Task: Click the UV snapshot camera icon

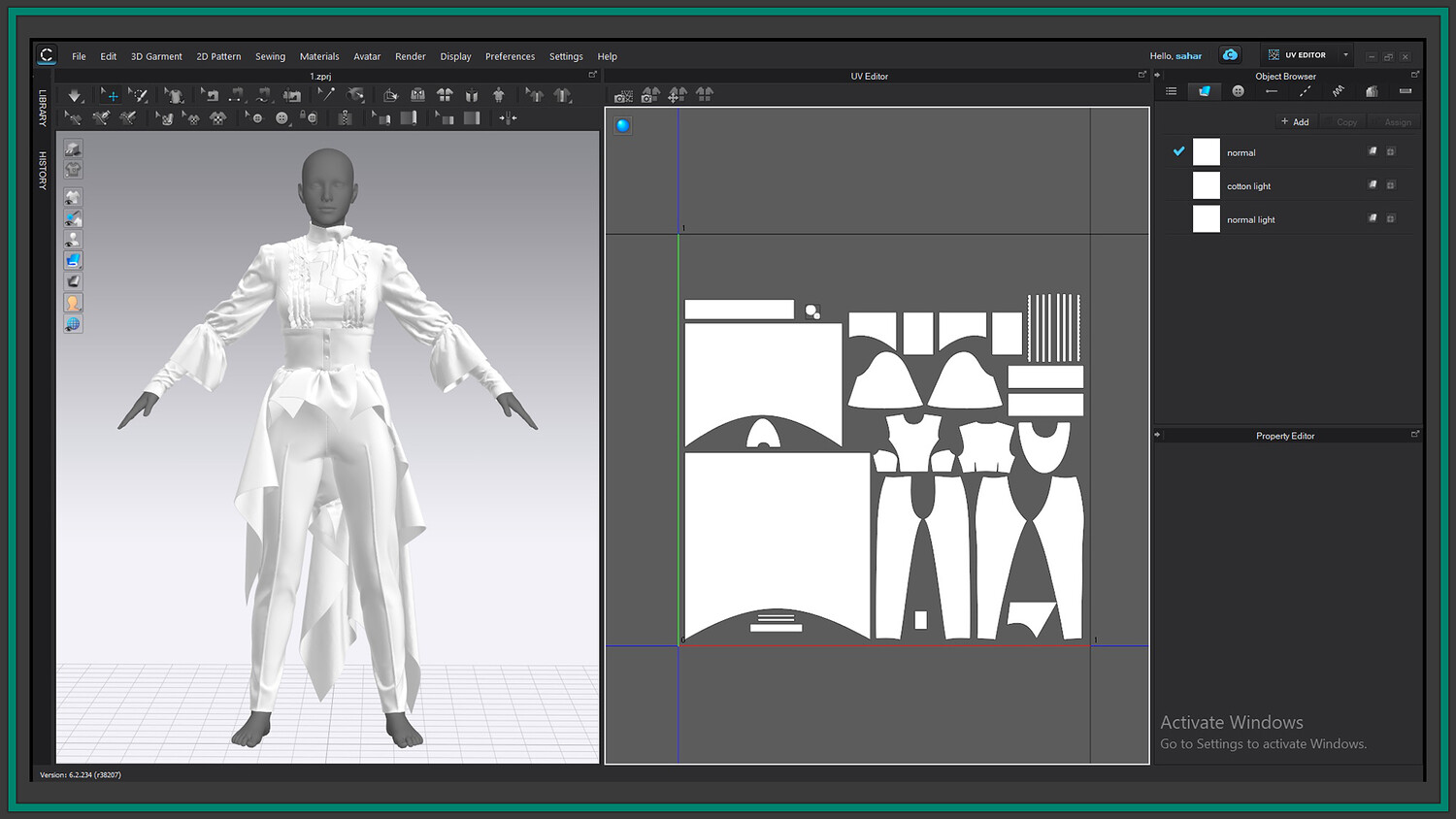Action: [x=623, y=95]
